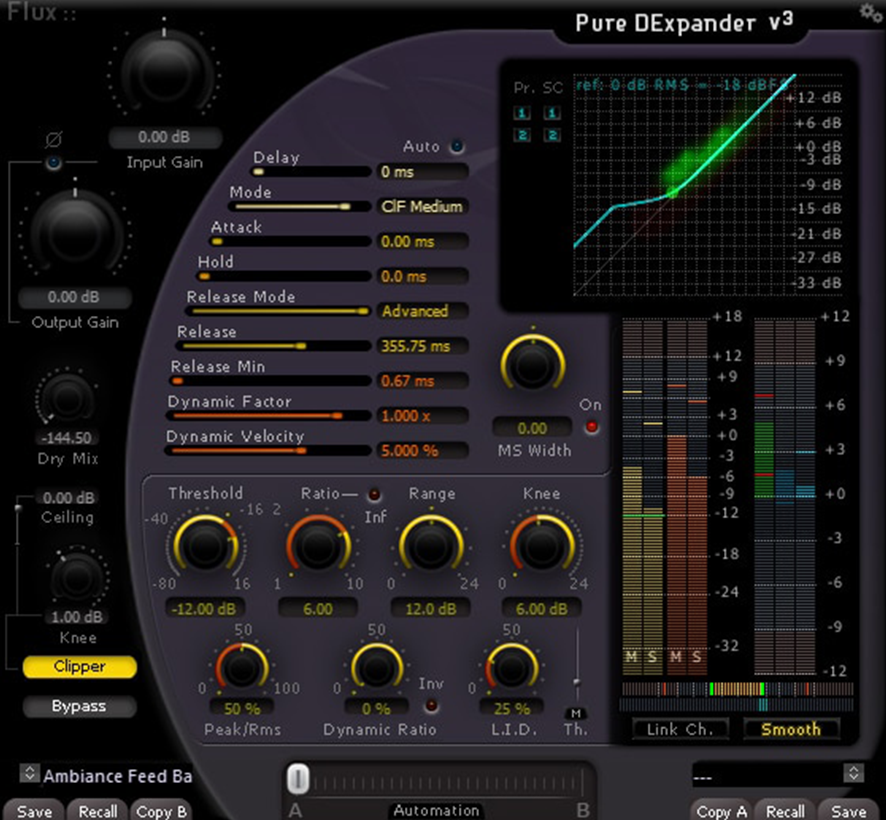Open the Mode dropdown showing CIF Medium

tap(421, 207)
